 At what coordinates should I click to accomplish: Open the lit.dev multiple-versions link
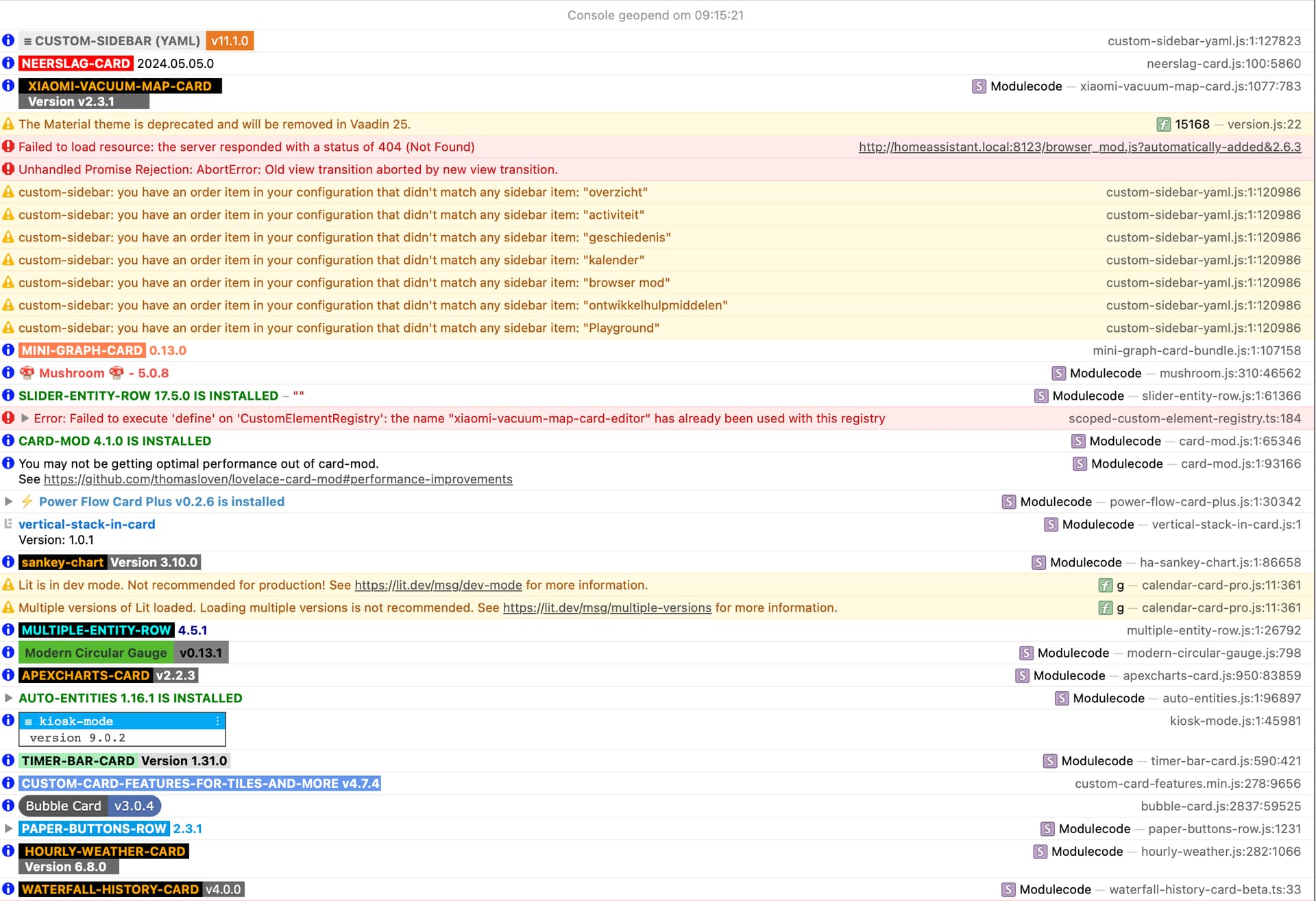pyautogui.click(x=607, y=608)
